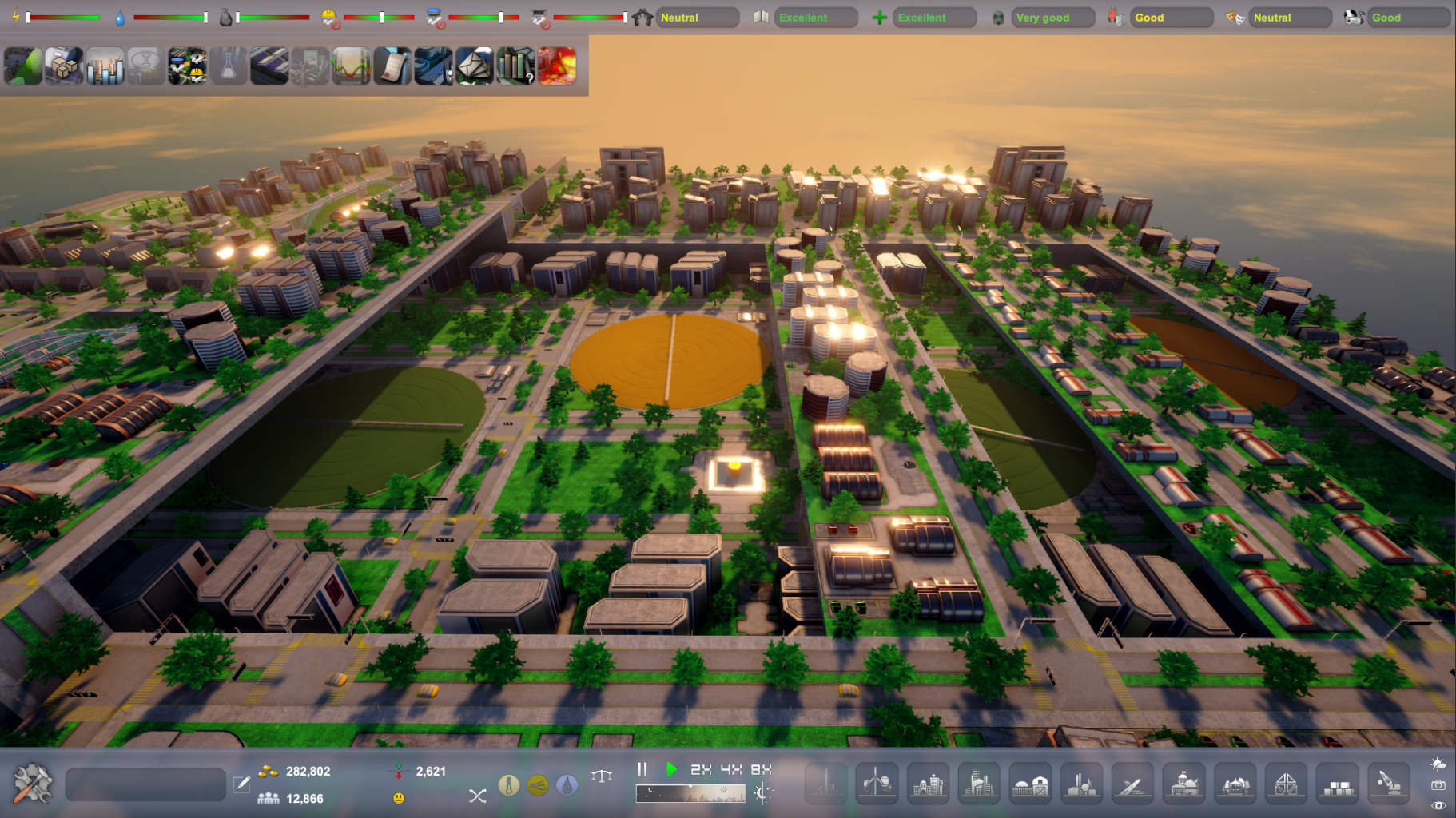Toggle the water droplet overlay round button
1456x818 pixels.
tap(567, 786)
